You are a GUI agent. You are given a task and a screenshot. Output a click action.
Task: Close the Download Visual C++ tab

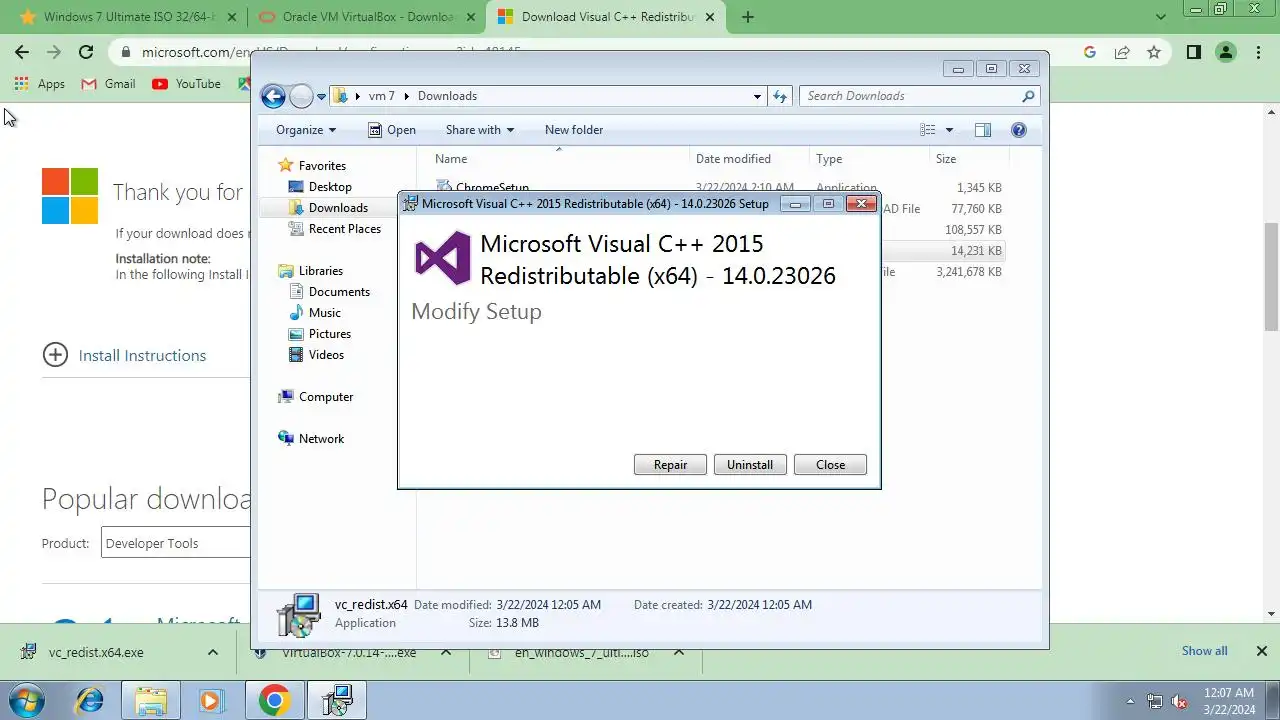click(709, 17)
